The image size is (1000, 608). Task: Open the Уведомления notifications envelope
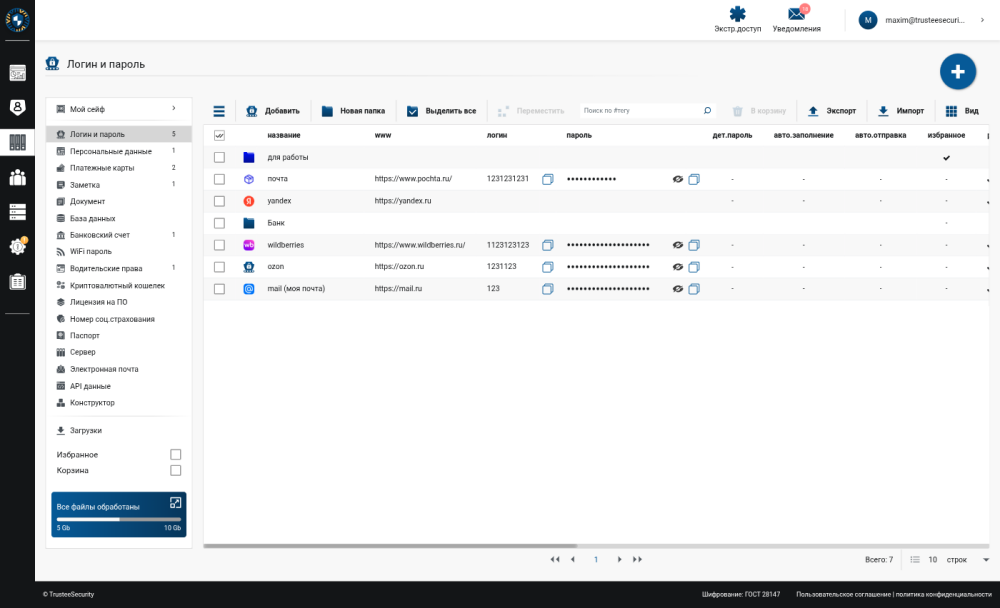point(796,15)
